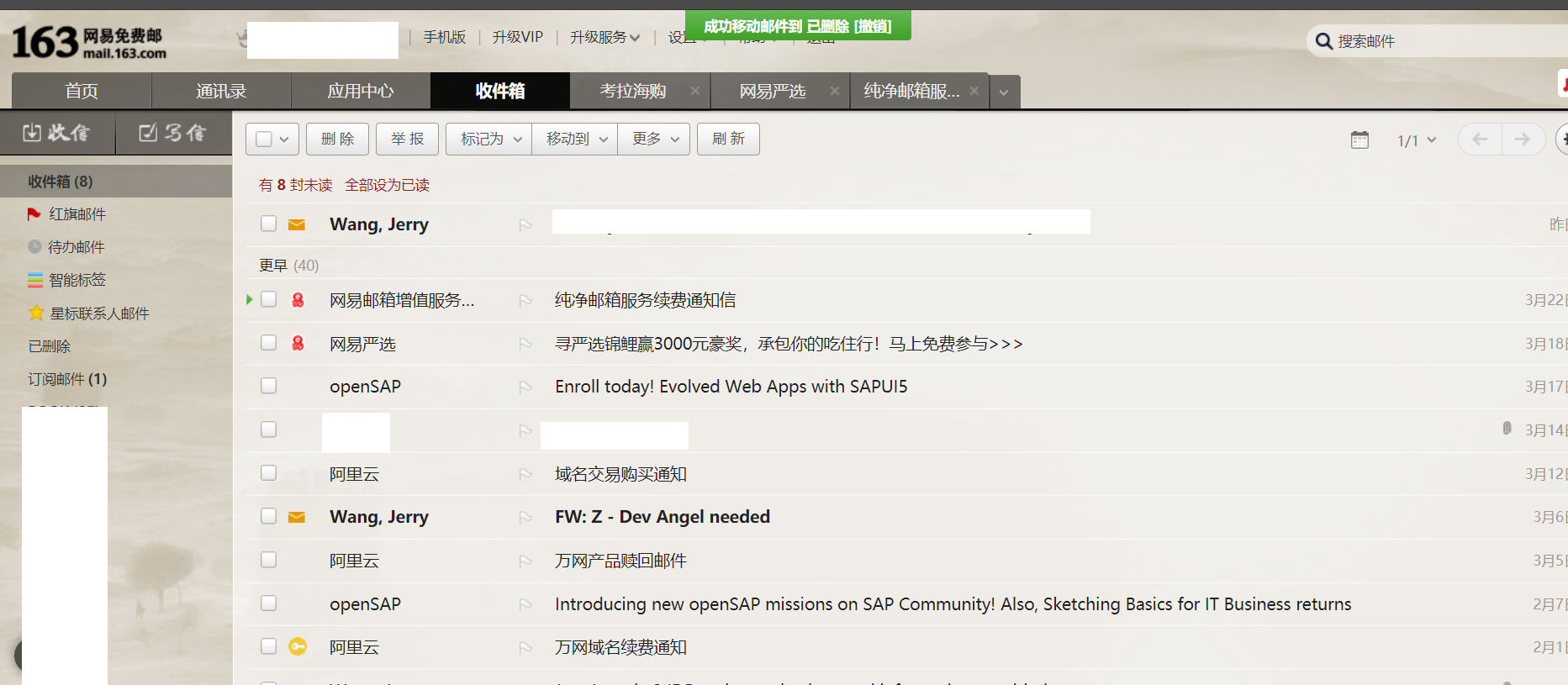This screenshot has width=1568, height=685.
Task: Flag the FW: Z - Dev Angel needed email
Action: click(x=525, y=518)
